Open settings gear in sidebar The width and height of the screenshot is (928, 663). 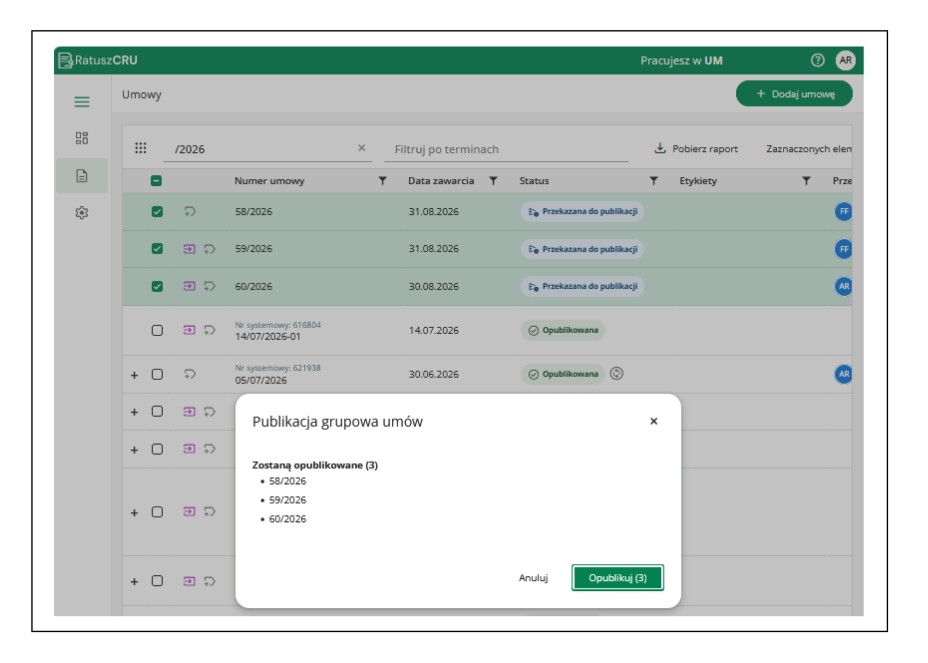tap(82, 213)
